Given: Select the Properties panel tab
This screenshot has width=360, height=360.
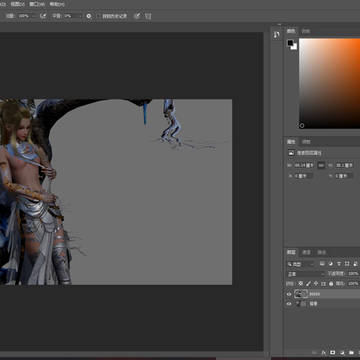Looking at the screenshot, I should coord(291,142).
